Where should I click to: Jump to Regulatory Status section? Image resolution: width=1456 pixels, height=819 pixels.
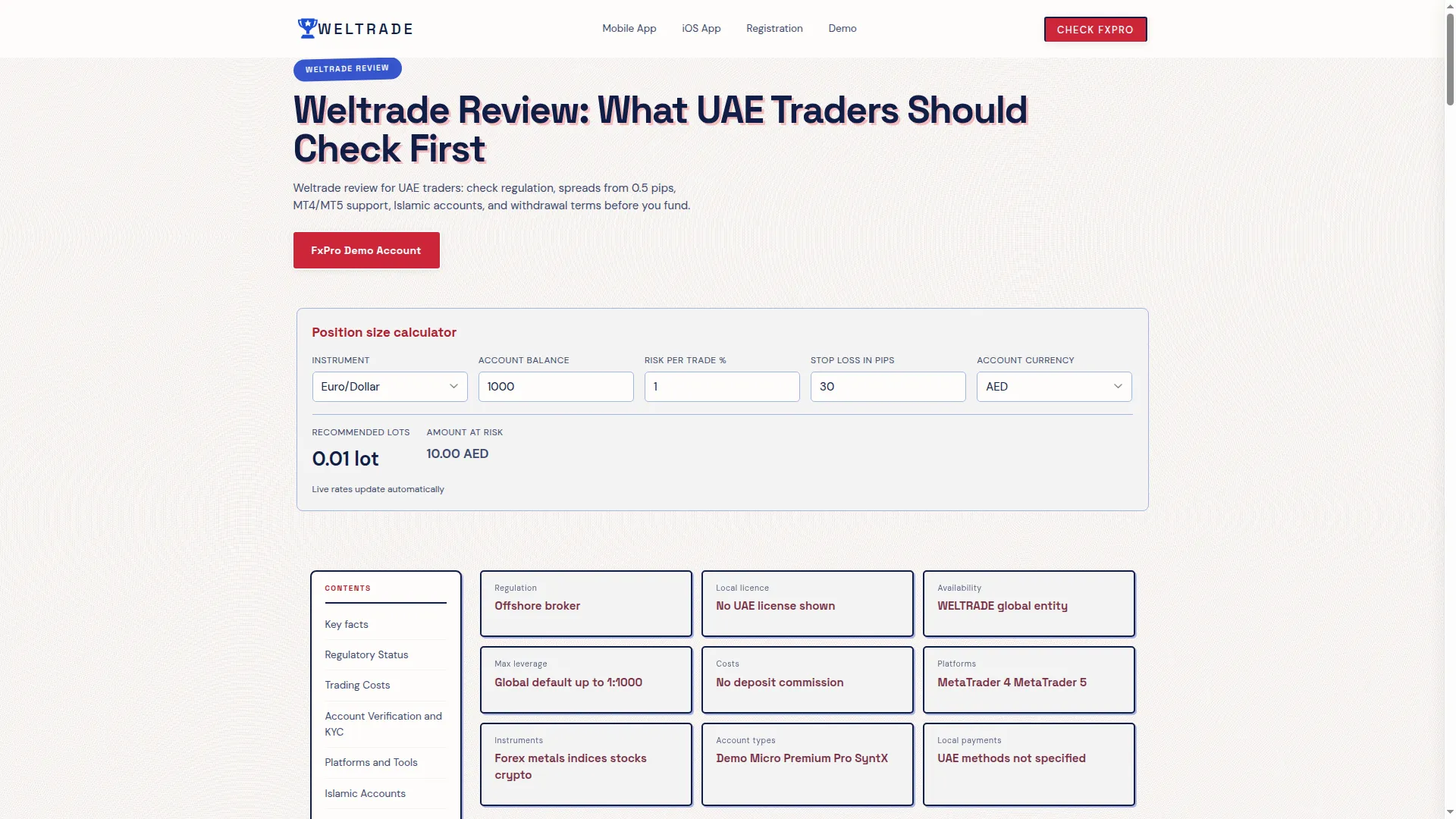pyautogui.click(x=366, y=654)
